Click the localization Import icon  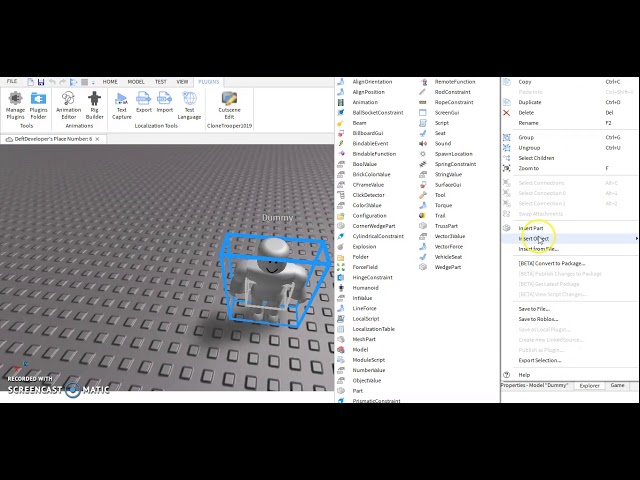tap(164, 102)
